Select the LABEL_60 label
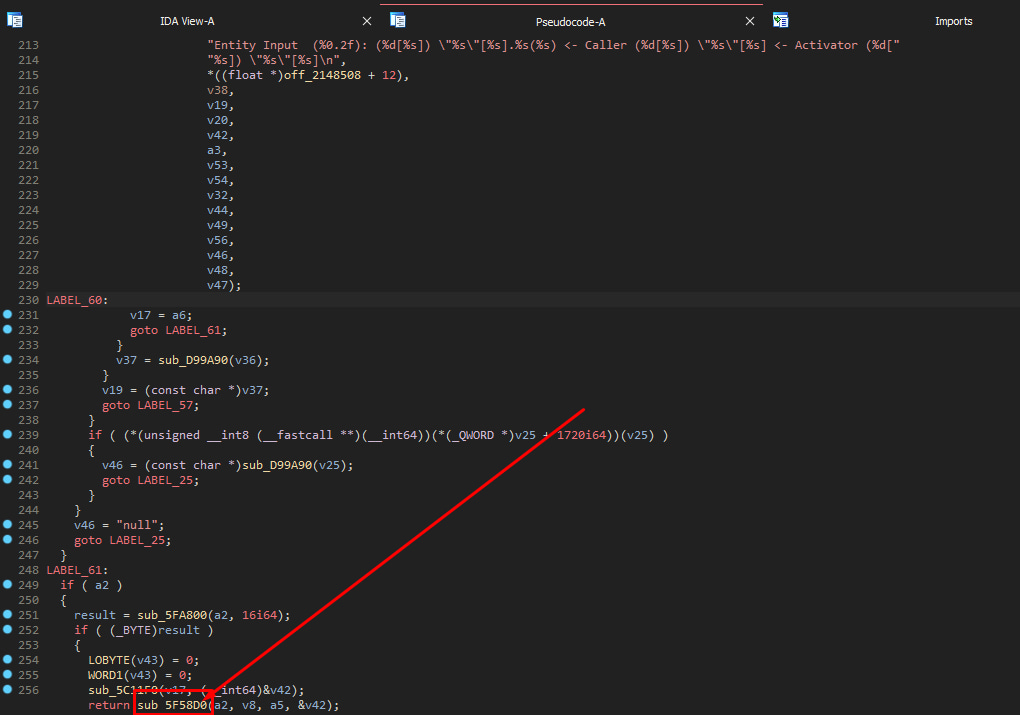Viewport: 1020px width, 715px height. pos(74,300)
